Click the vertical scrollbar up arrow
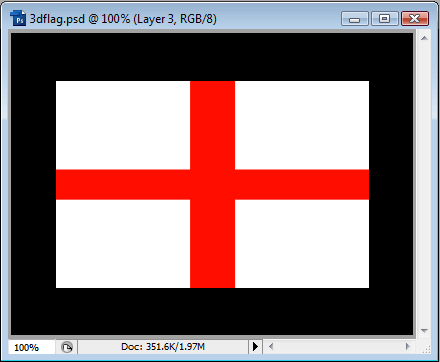 pyautogui.click(x=424, y=38)
